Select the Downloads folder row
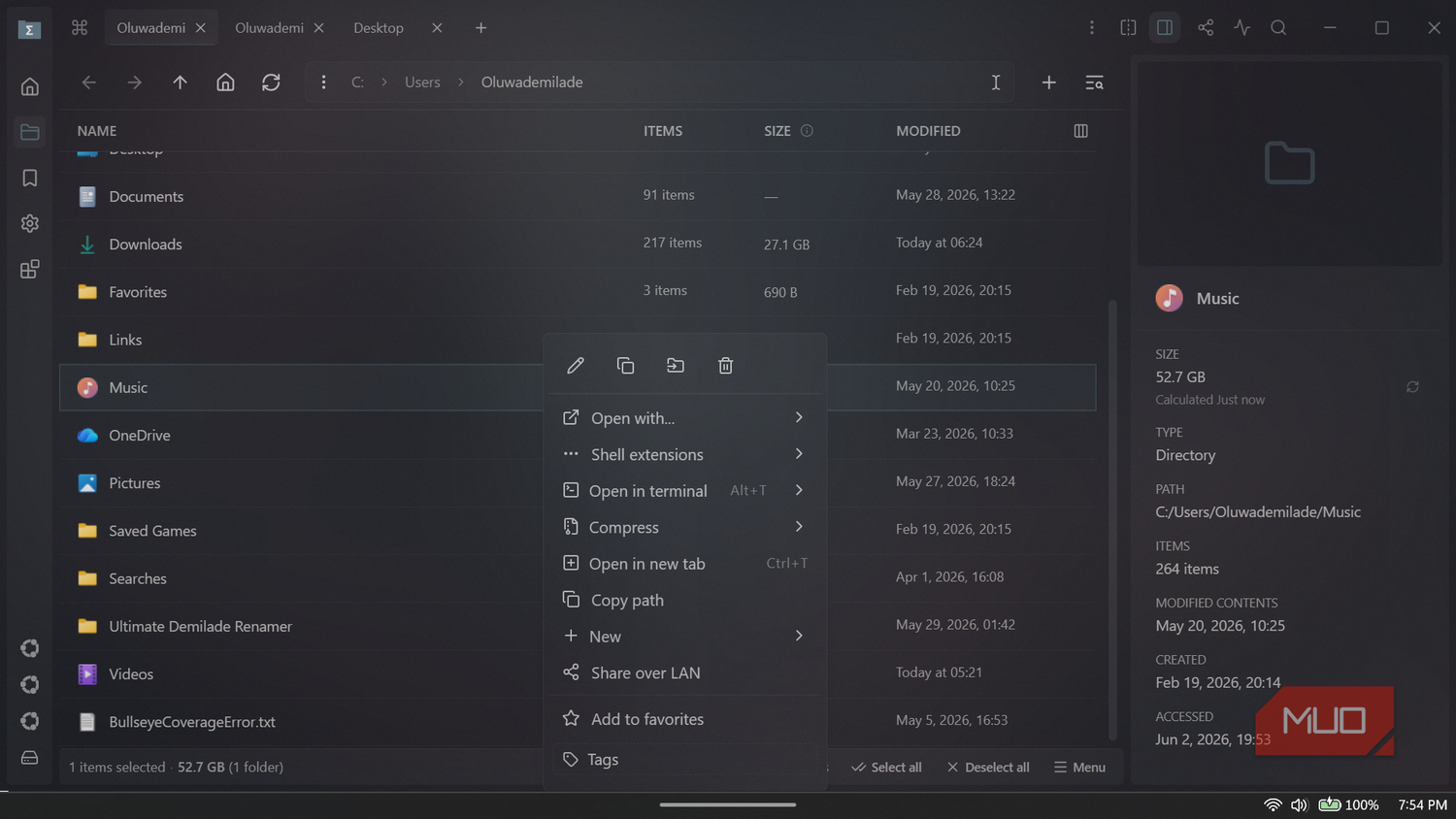This screenshot has width=1456, height=819. pyautogui.click(x=578, y=245)
